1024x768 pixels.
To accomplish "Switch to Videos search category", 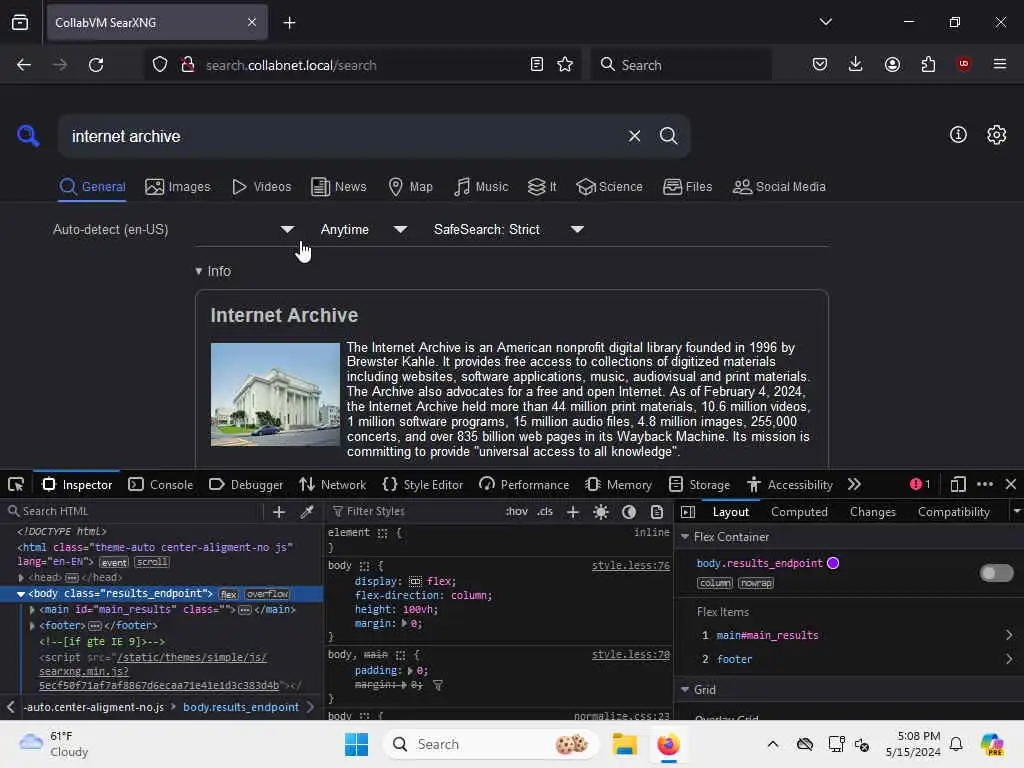I will [x=261, y=187].
